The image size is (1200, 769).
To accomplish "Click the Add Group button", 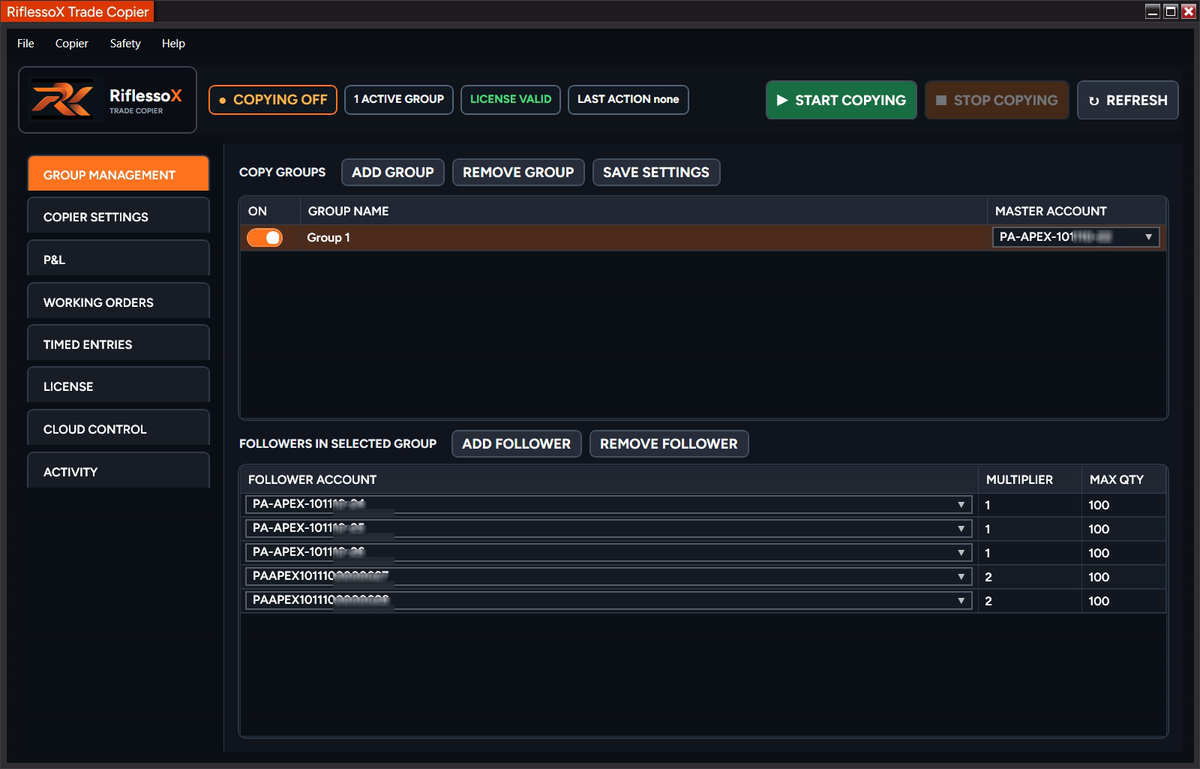I will (393, 172).
